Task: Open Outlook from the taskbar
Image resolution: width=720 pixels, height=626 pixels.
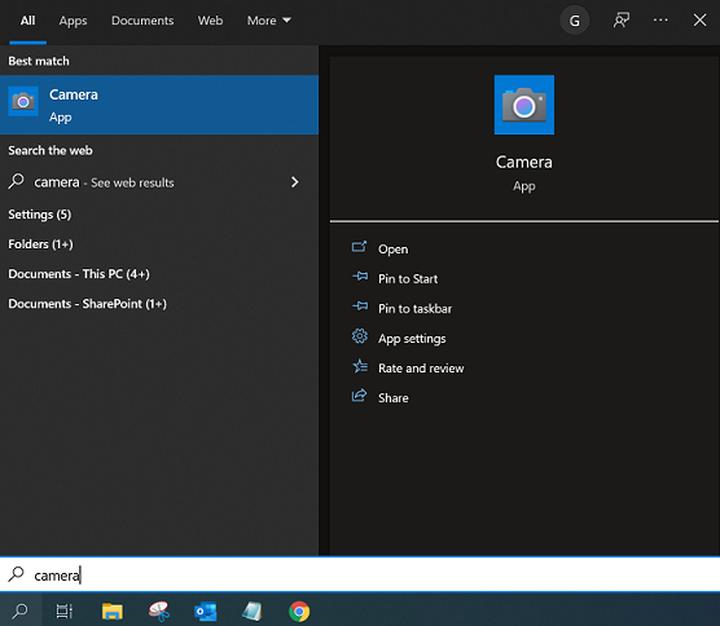Action: (x=205, y=611)
